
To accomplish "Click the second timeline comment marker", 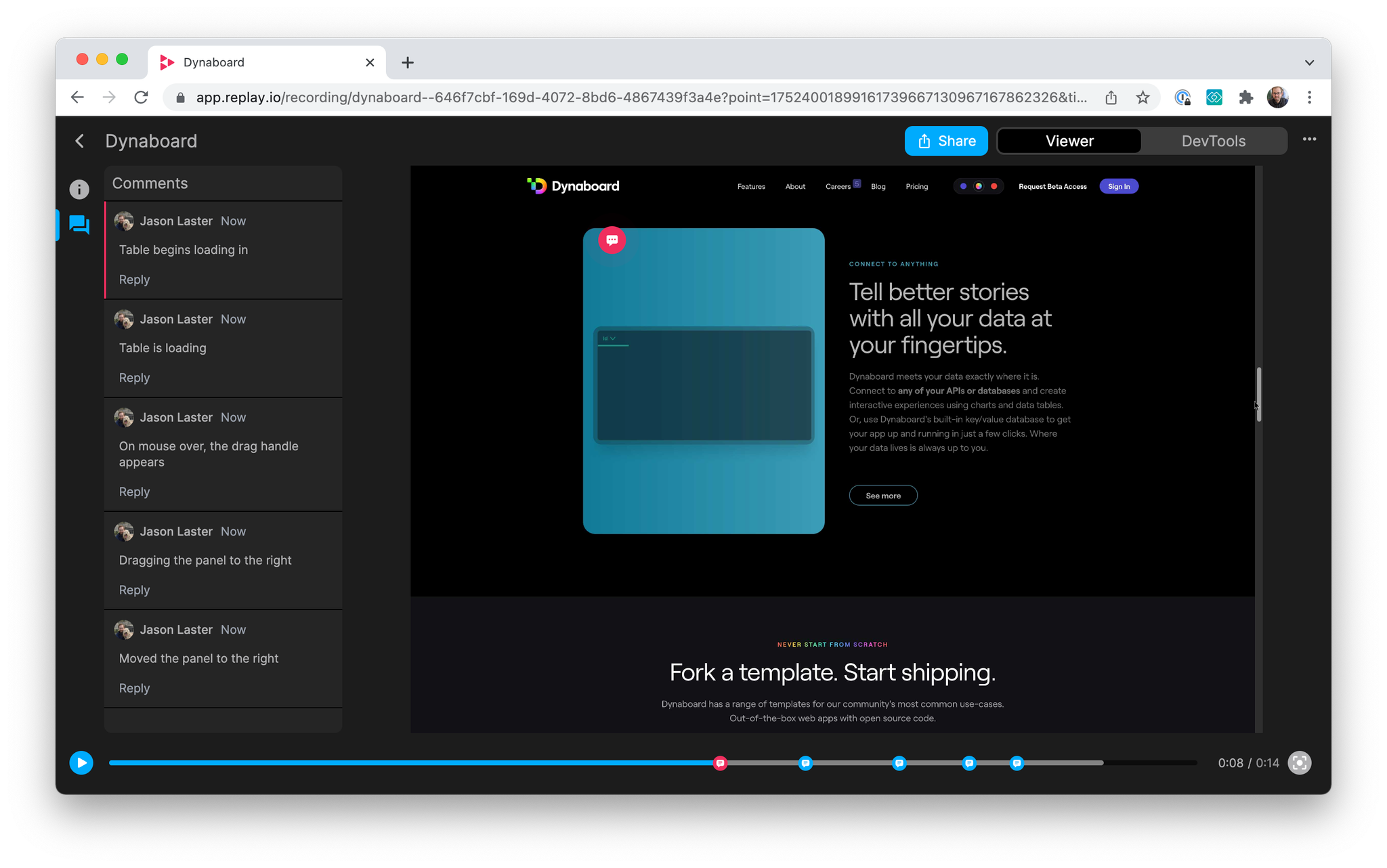I will tap(805, 763).
